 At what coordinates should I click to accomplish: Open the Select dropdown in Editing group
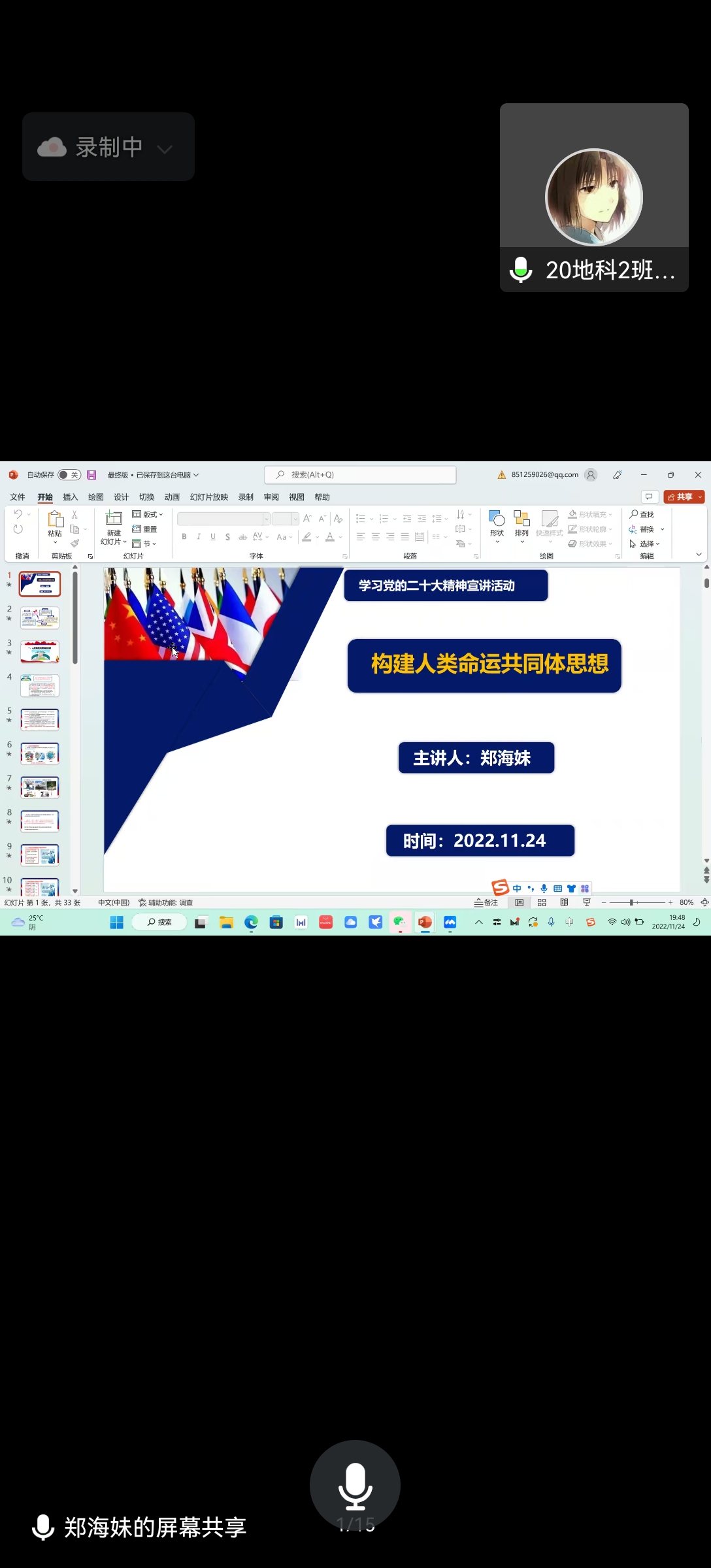(645, 544)
